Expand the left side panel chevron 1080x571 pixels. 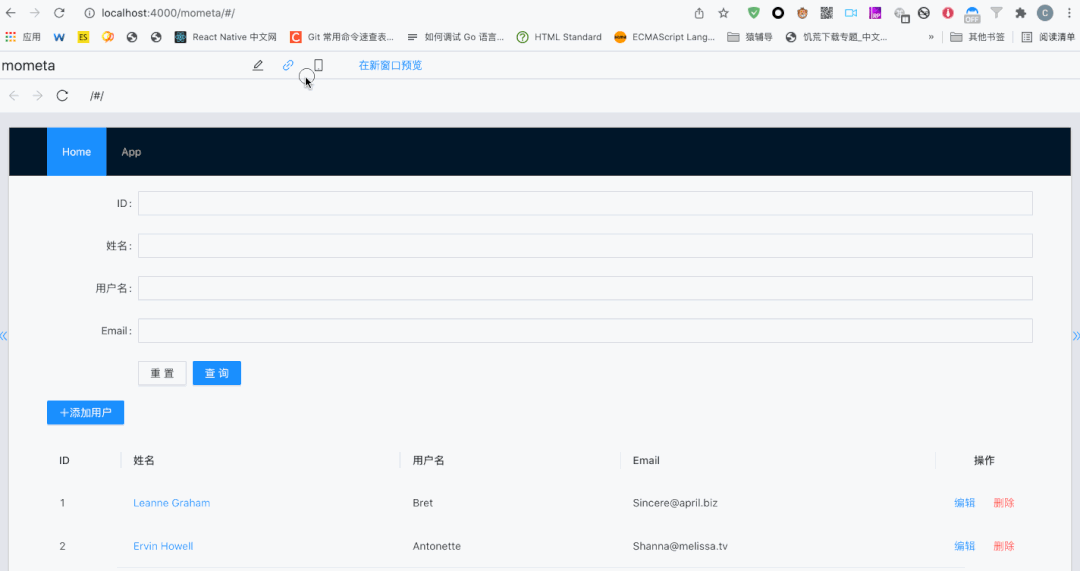pos(3,336)
